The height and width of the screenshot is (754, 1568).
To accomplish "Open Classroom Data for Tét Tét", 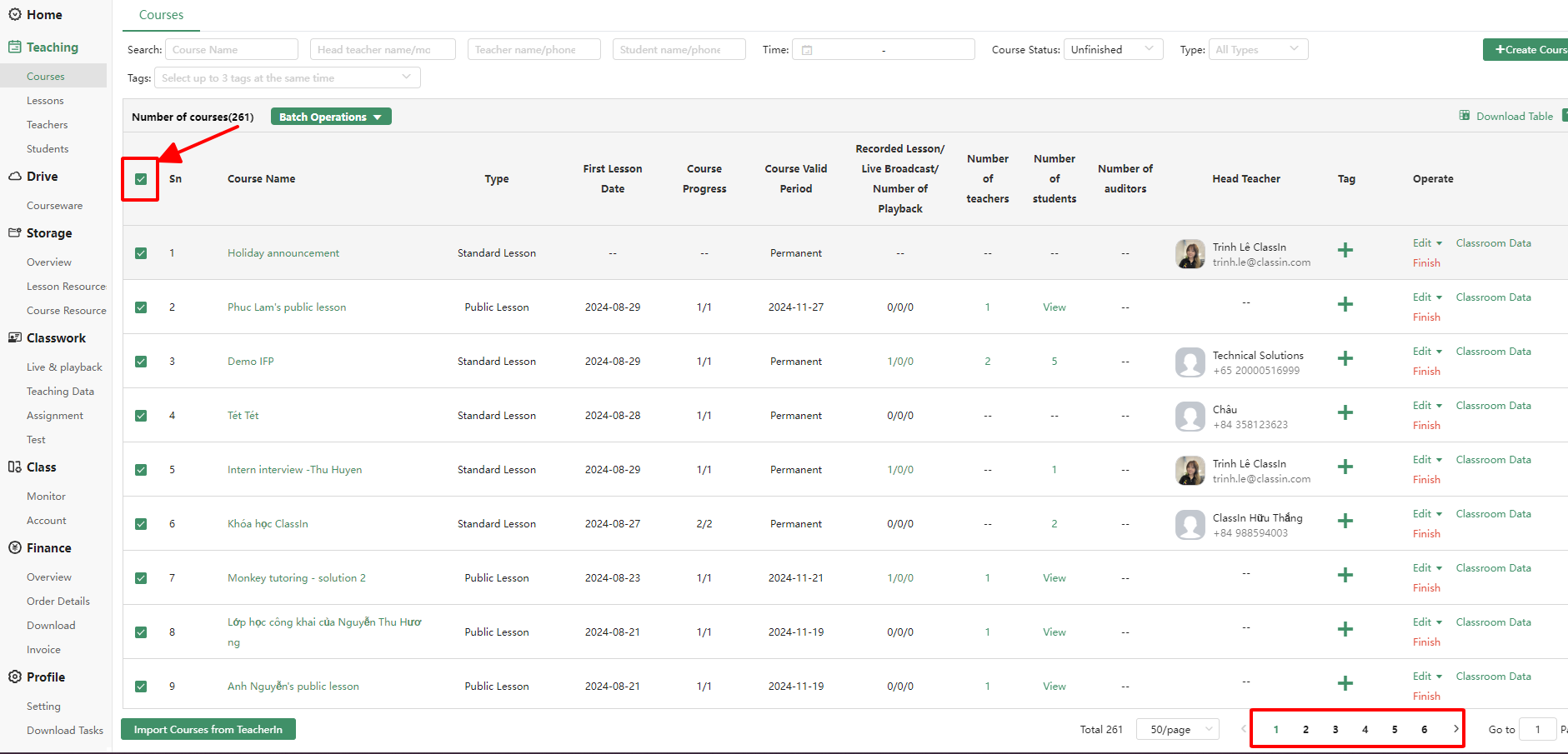I will (x=1493, y=406).
